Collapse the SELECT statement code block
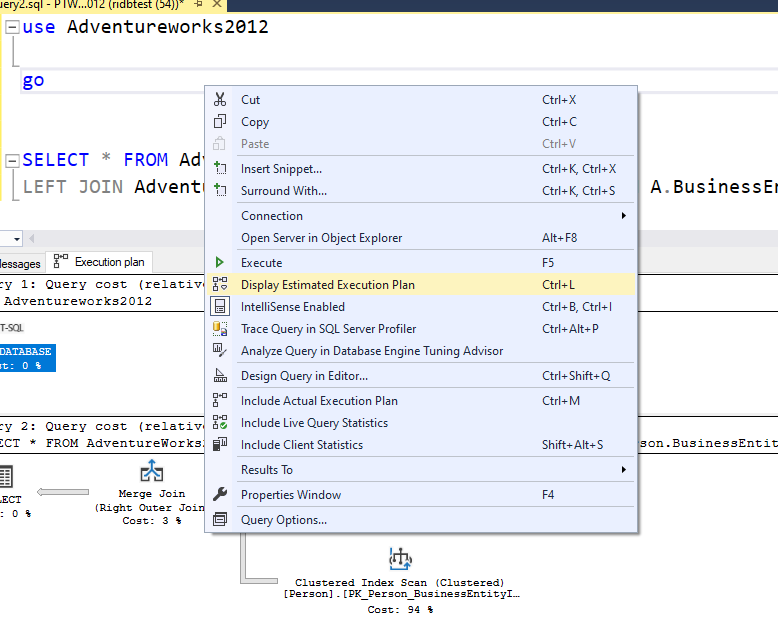Screen dimensions: 778x620 tap(12, 160)
